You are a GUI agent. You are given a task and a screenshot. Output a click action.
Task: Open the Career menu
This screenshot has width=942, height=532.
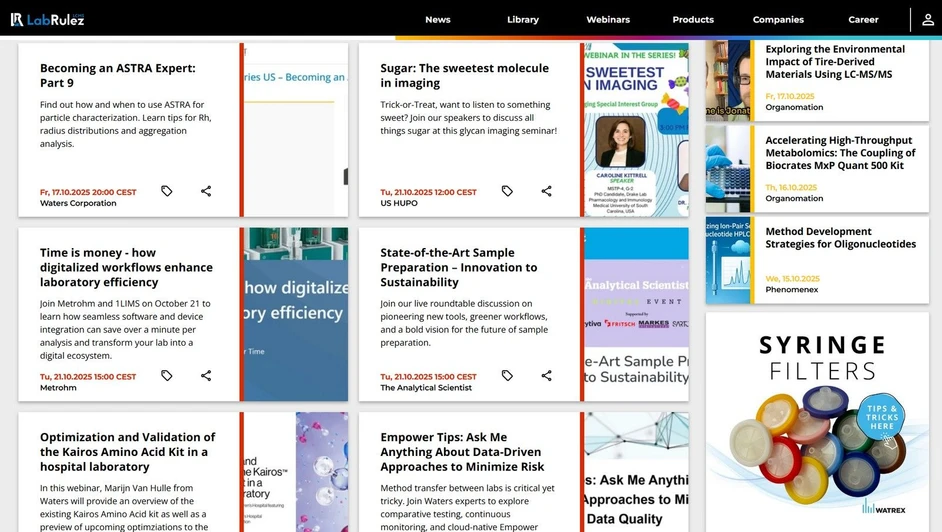click(863, 19)
